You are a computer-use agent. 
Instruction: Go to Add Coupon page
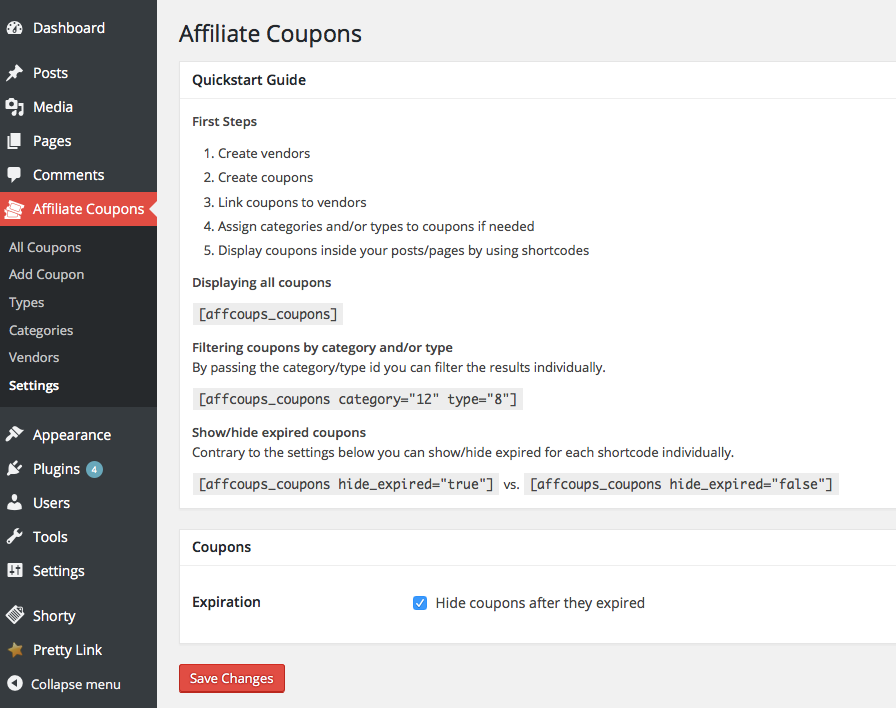[x=46, y=274]
